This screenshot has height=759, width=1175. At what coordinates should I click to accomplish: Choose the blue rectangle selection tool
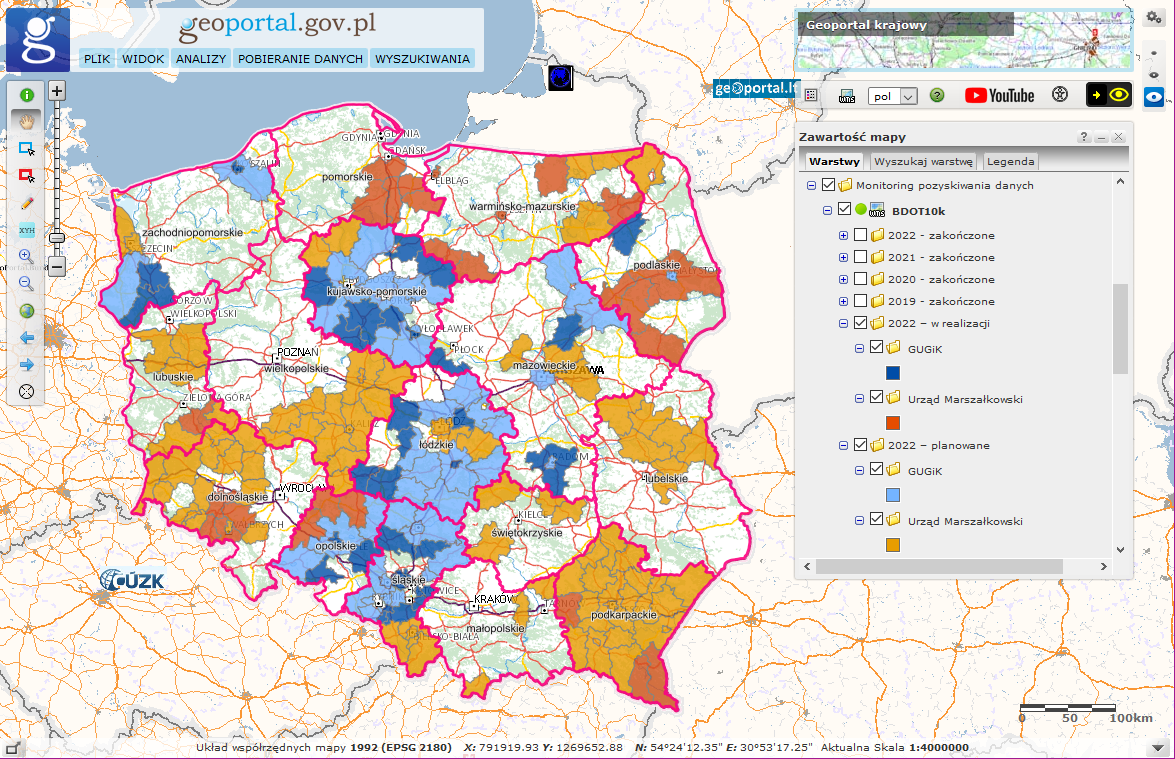[27, 148]
